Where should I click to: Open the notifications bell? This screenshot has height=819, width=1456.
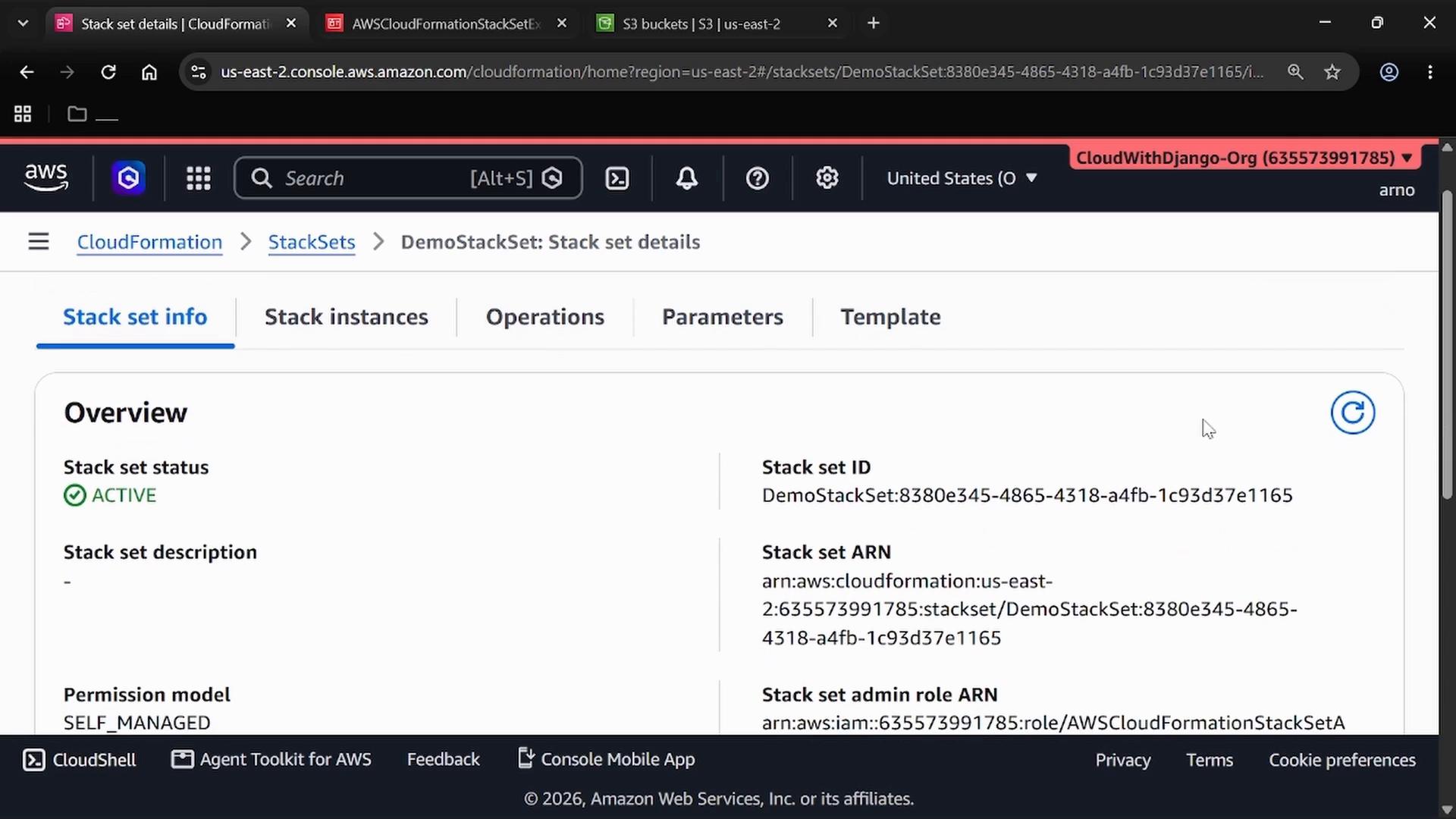pos(687,178)
